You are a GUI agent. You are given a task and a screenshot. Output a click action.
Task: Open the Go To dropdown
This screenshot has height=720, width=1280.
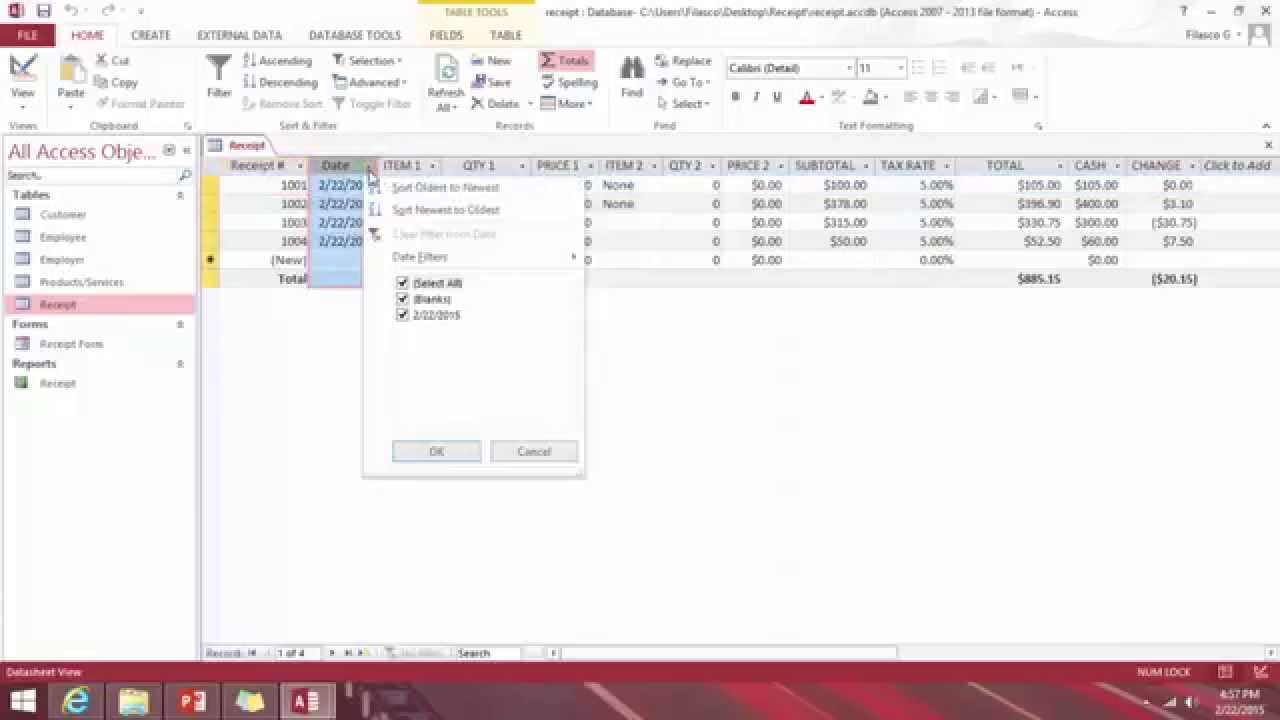684,83
